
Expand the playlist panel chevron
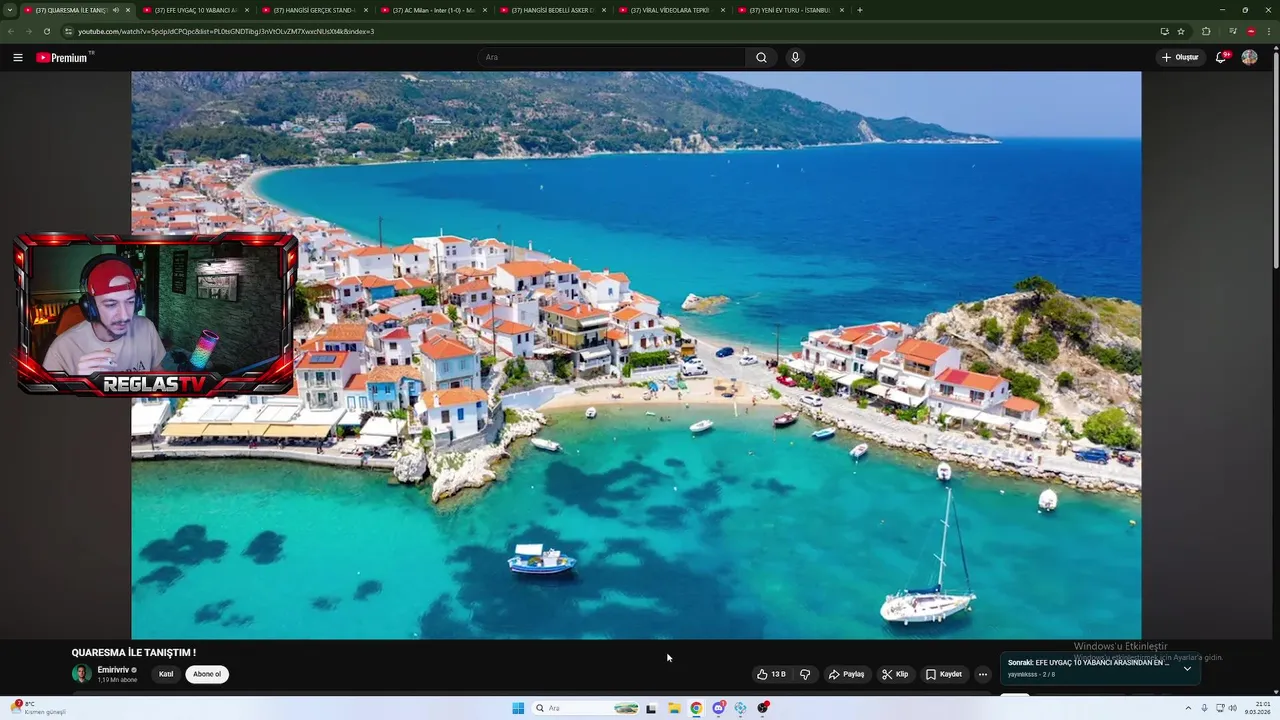(1187, 668)
